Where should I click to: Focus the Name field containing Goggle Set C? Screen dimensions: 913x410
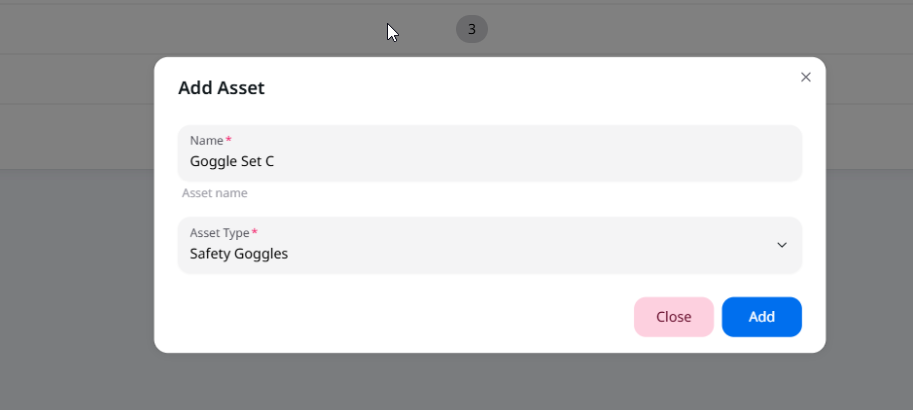(490, 153)
